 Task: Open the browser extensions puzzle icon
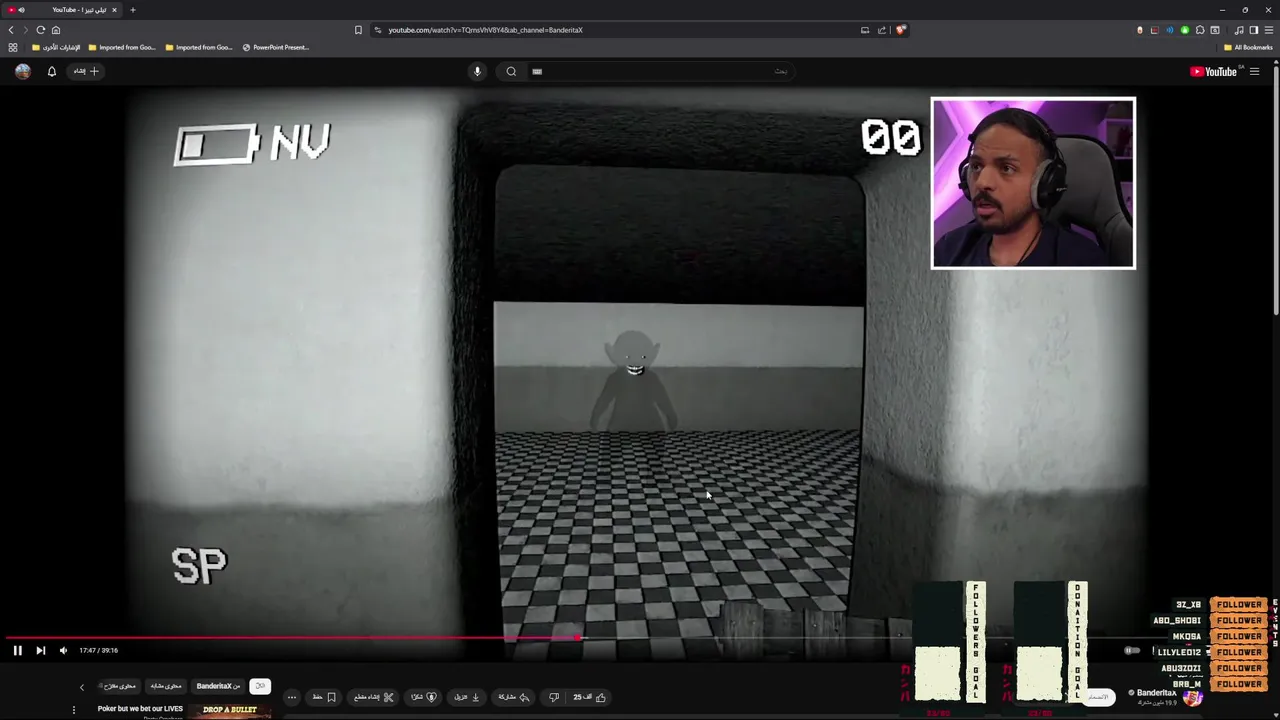(x=1200, y=30)
